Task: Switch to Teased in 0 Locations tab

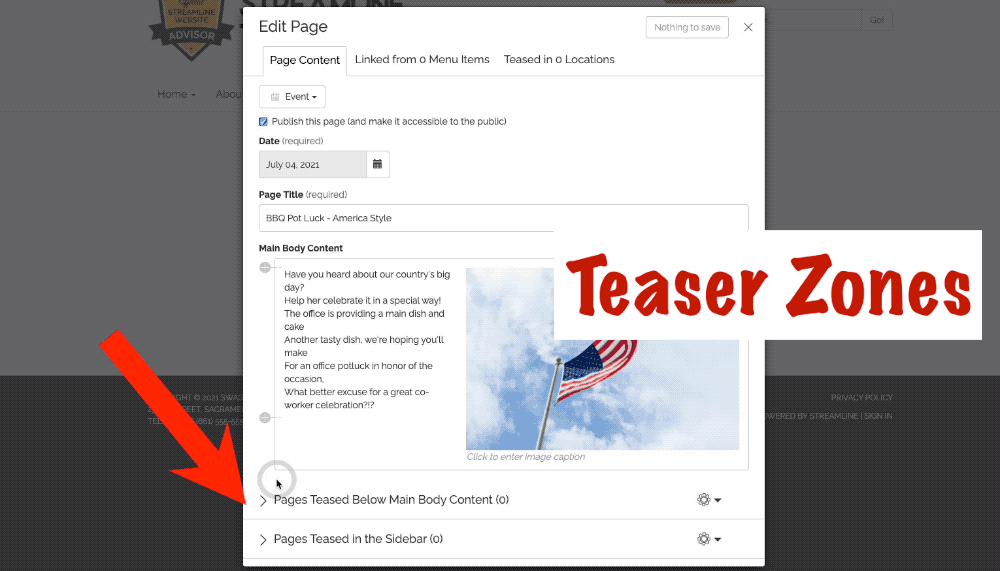Action: [559, 59]
